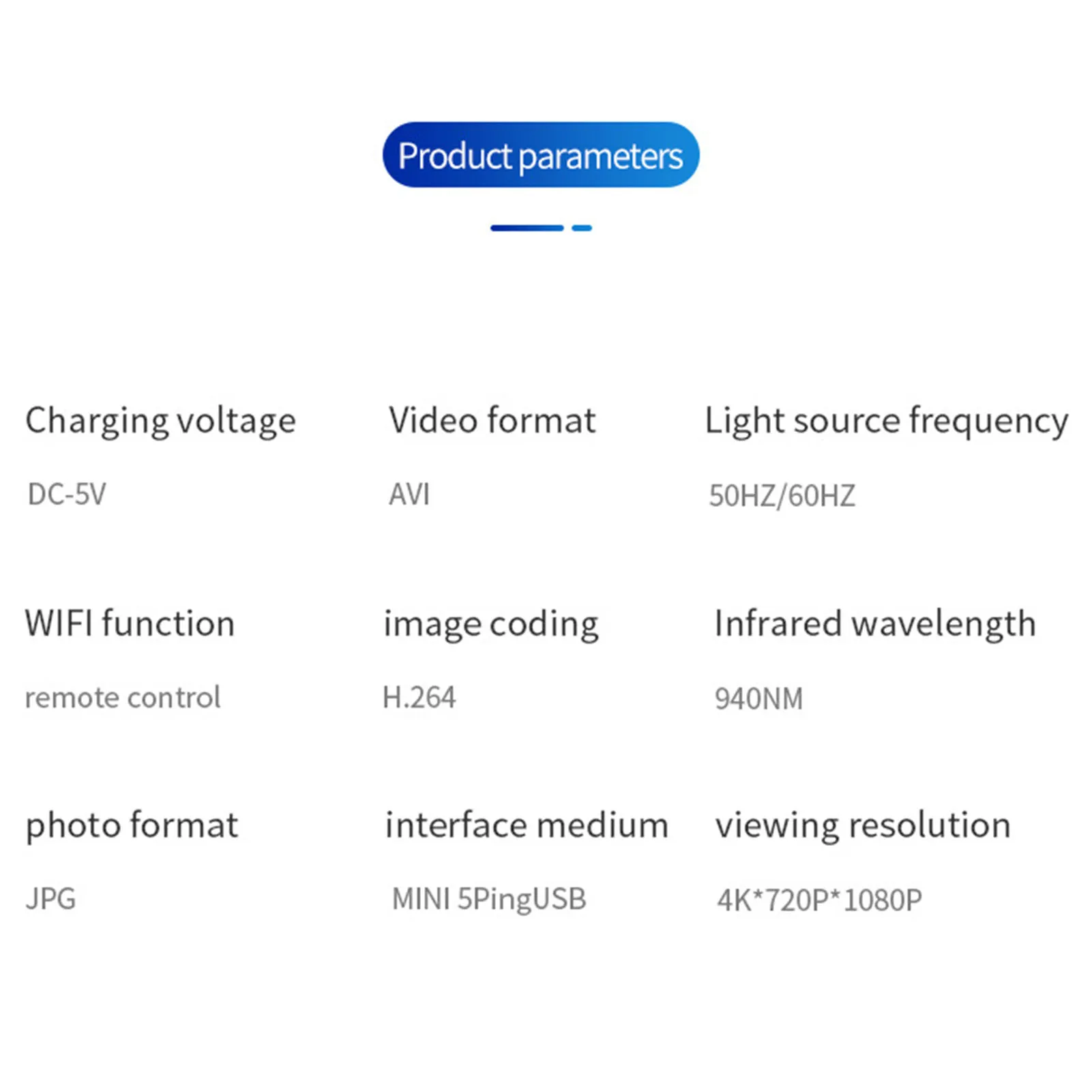This screenshot has width=1092, height=1092.
Task: Select the Infrared wavelength heading
Action: coord(875,624)
